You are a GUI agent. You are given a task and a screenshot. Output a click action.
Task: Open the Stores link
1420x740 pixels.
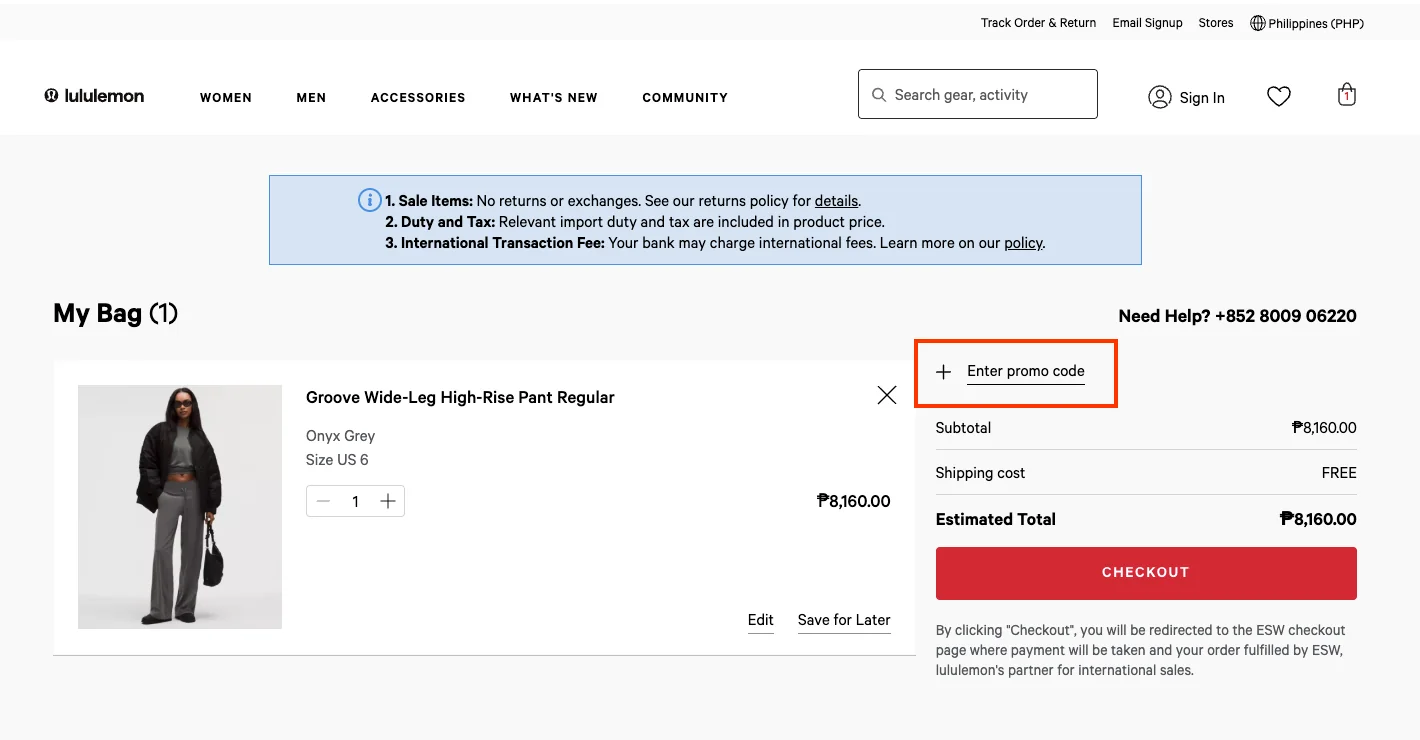(x=1216, y=23)
